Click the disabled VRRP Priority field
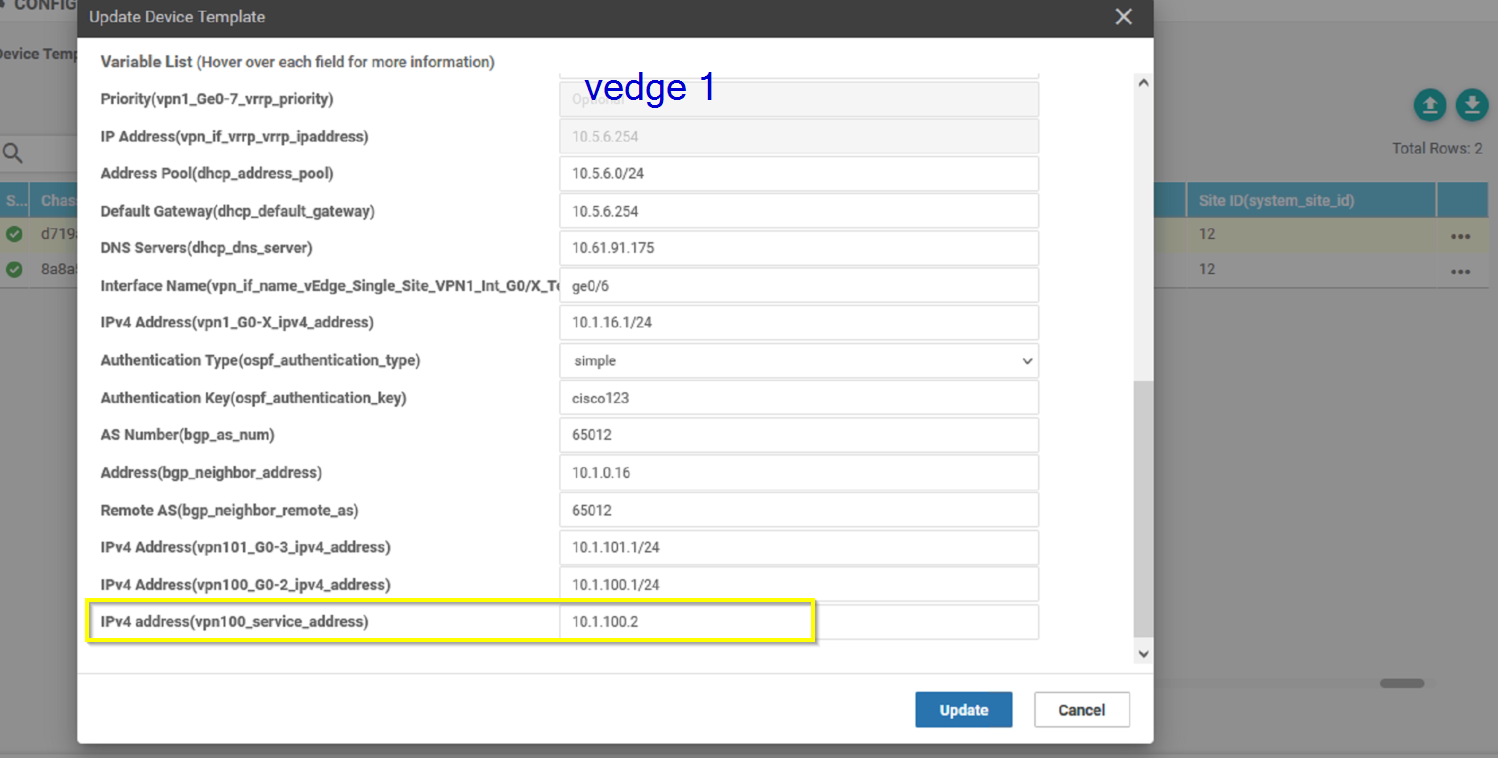1498x758 pixels. click(x=799, y=99)
